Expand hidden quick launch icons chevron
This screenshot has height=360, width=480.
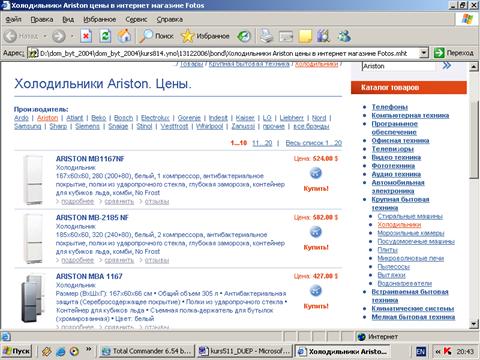[88, 349]
